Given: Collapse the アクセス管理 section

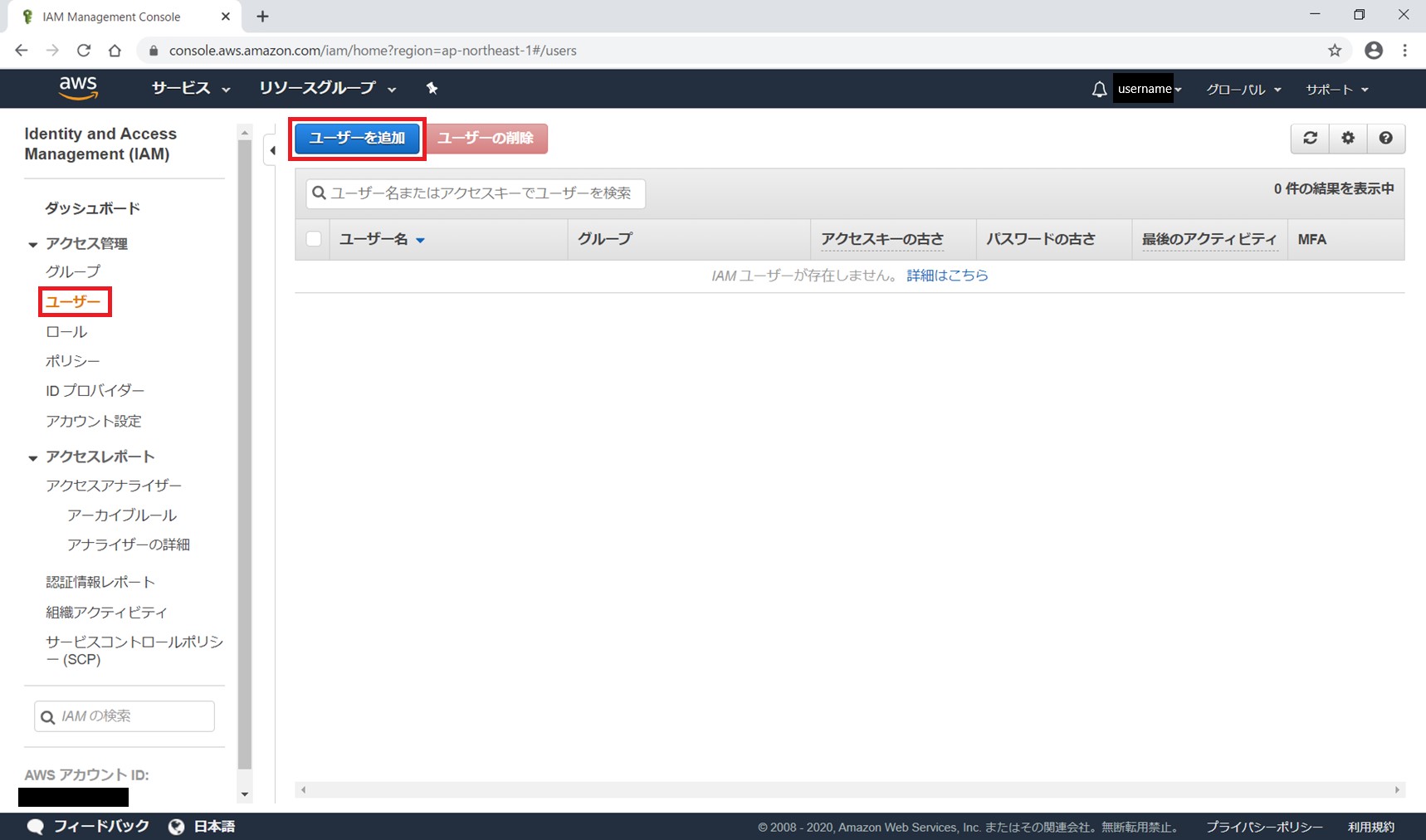Looking at the screenshot, I should coord(33,244).
